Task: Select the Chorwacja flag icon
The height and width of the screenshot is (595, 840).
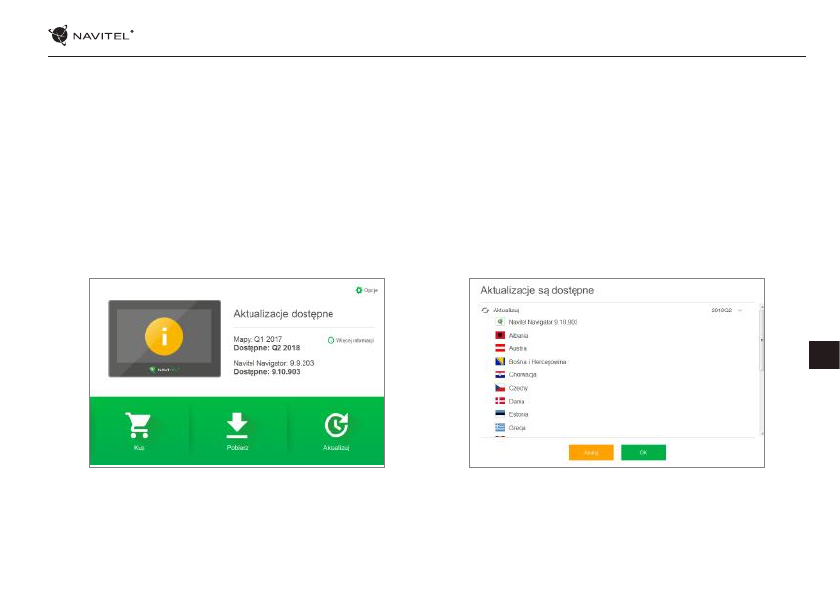Action: [x=500, y=374]
